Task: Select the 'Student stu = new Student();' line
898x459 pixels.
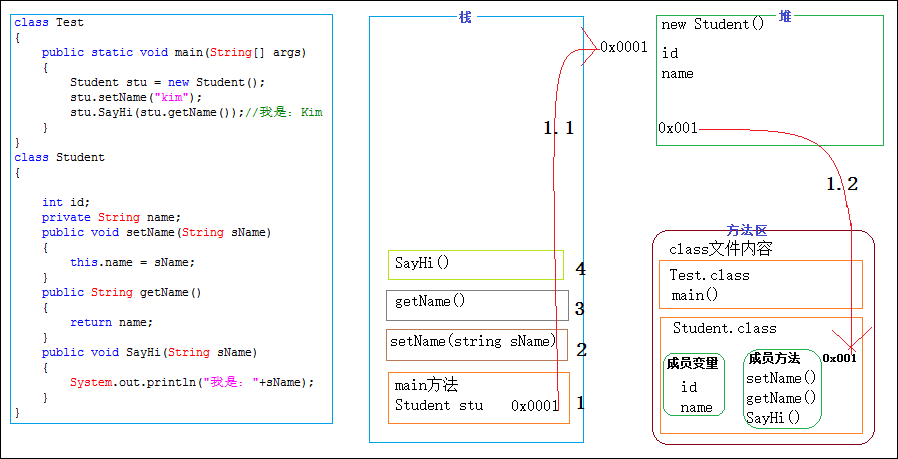Action: pyautogui.click(x=168, y=83)
